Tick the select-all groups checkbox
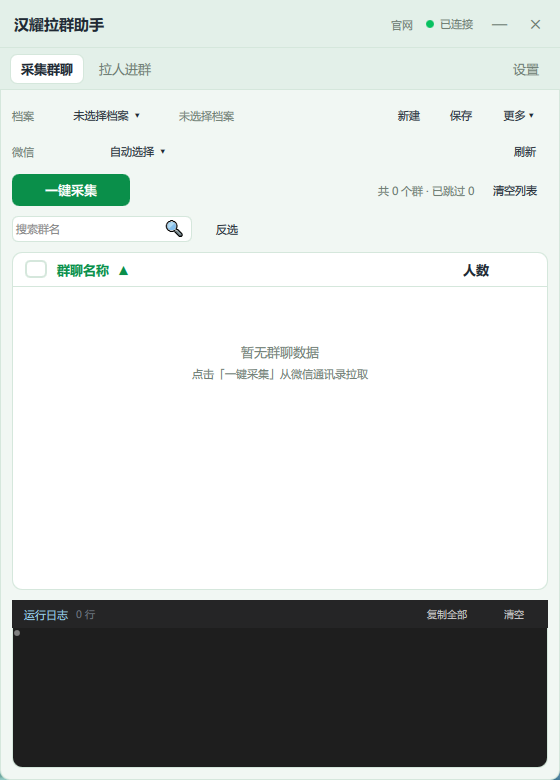Image resolution: width=560 pixels, height=780 pixels. 36,269
